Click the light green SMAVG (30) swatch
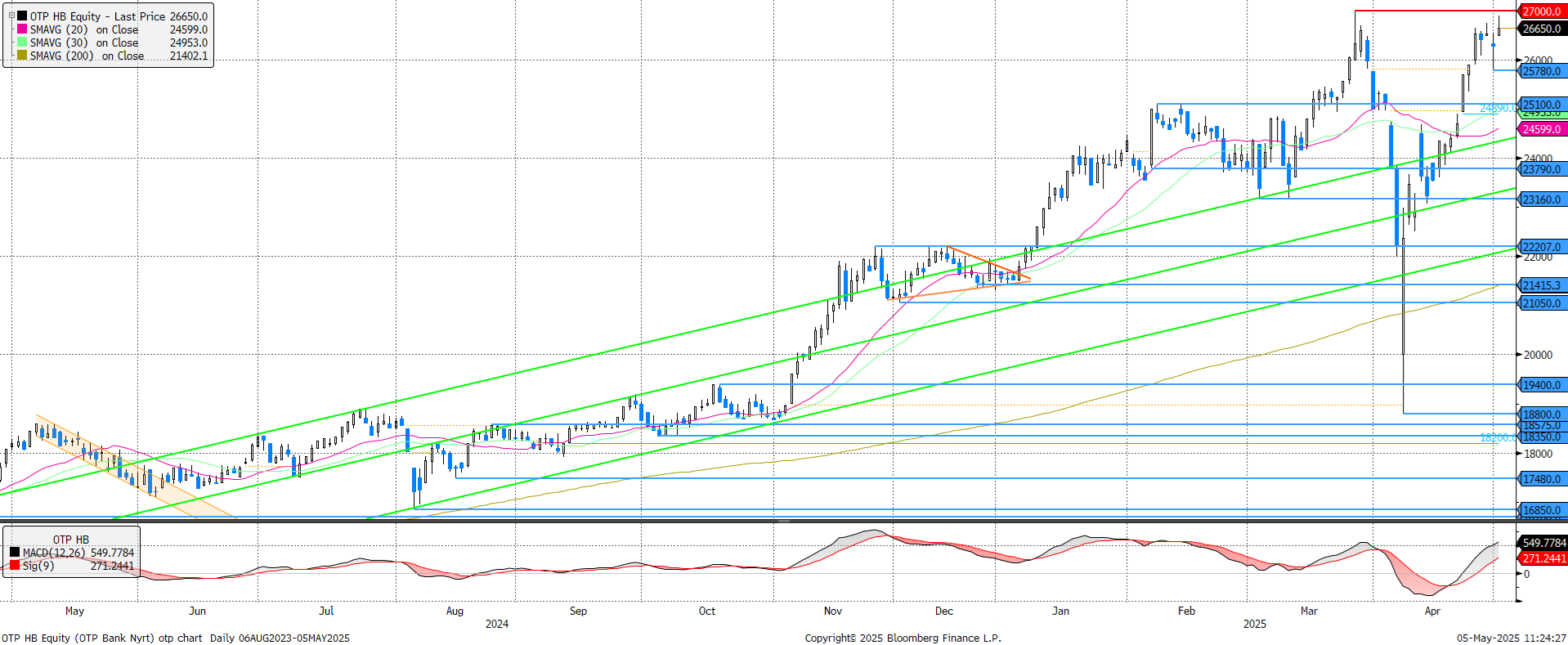1568x645 pixels. tap(22, 42)
